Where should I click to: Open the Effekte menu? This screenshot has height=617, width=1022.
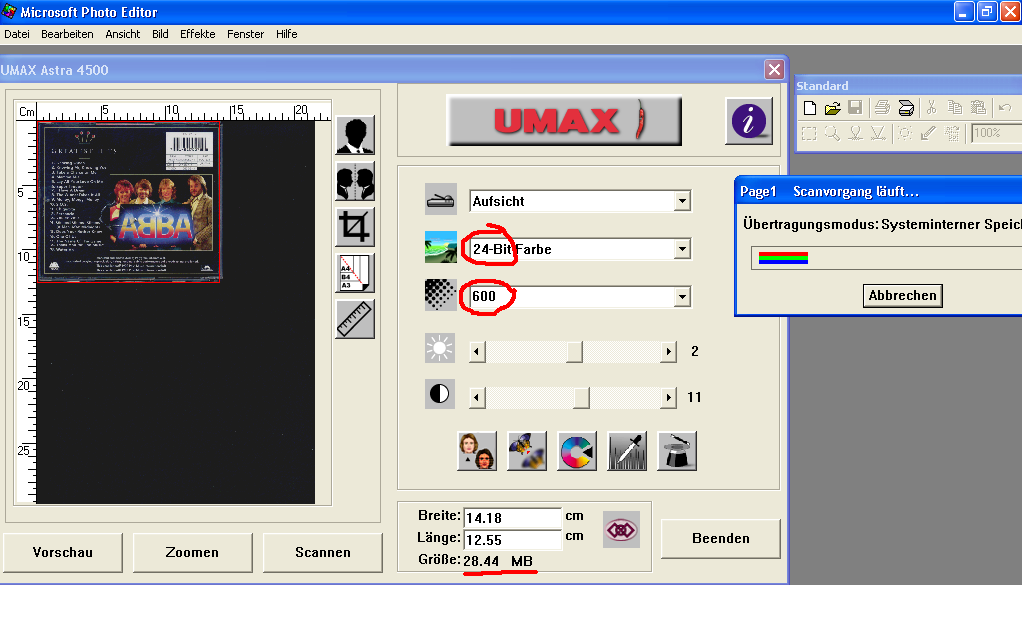click(x=197, y=34)
